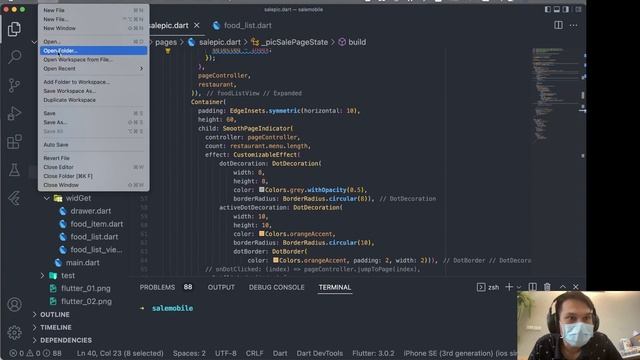Open the Flutter sidebar icon
Screen dimensions: 640x360
(x=14, y=198)
